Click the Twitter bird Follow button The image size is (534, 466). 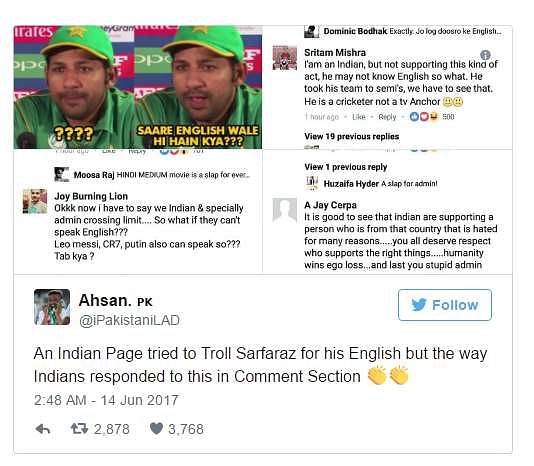tap(445, 305)
